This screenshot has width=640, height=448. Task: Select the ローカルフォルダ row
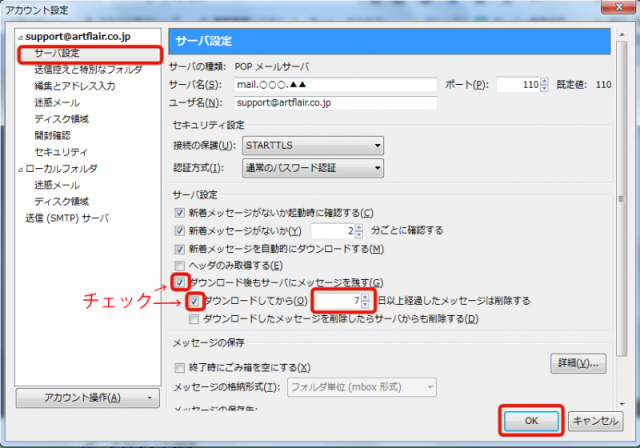(x=61, y=169)
